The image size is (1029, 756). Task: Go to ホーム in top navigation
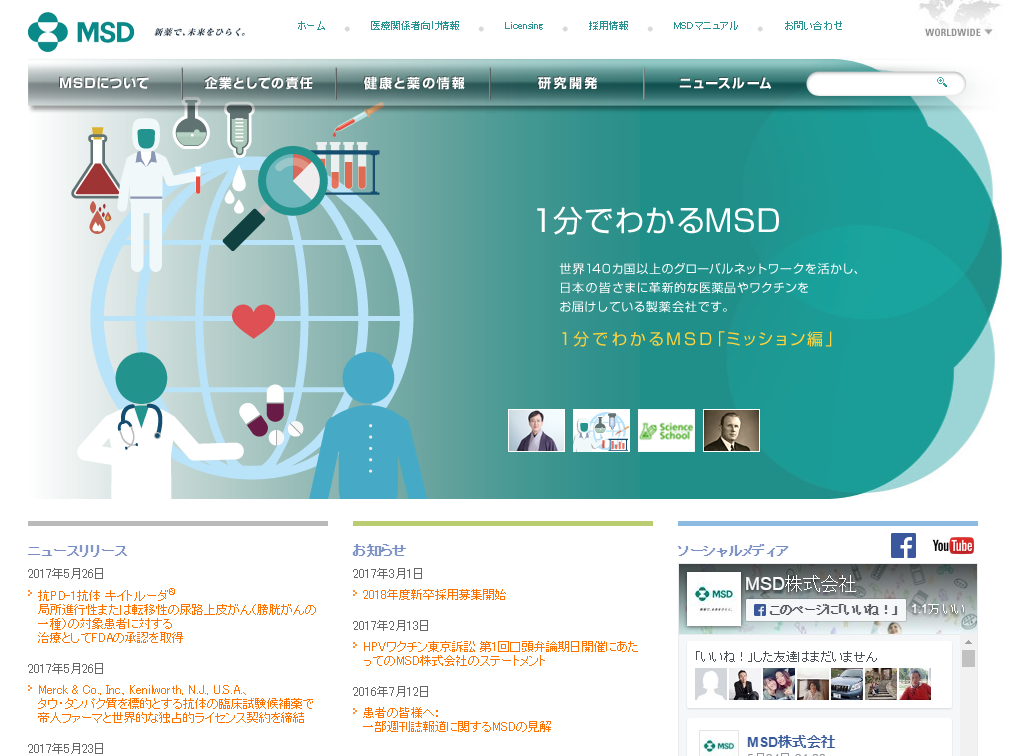click(311, 26)
